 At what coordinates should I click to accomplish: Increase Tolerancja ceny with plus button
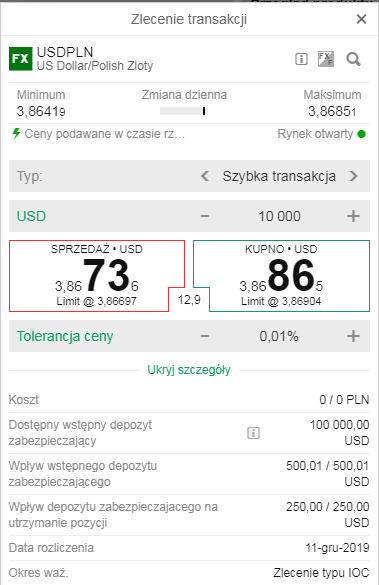tap(353, 336)
